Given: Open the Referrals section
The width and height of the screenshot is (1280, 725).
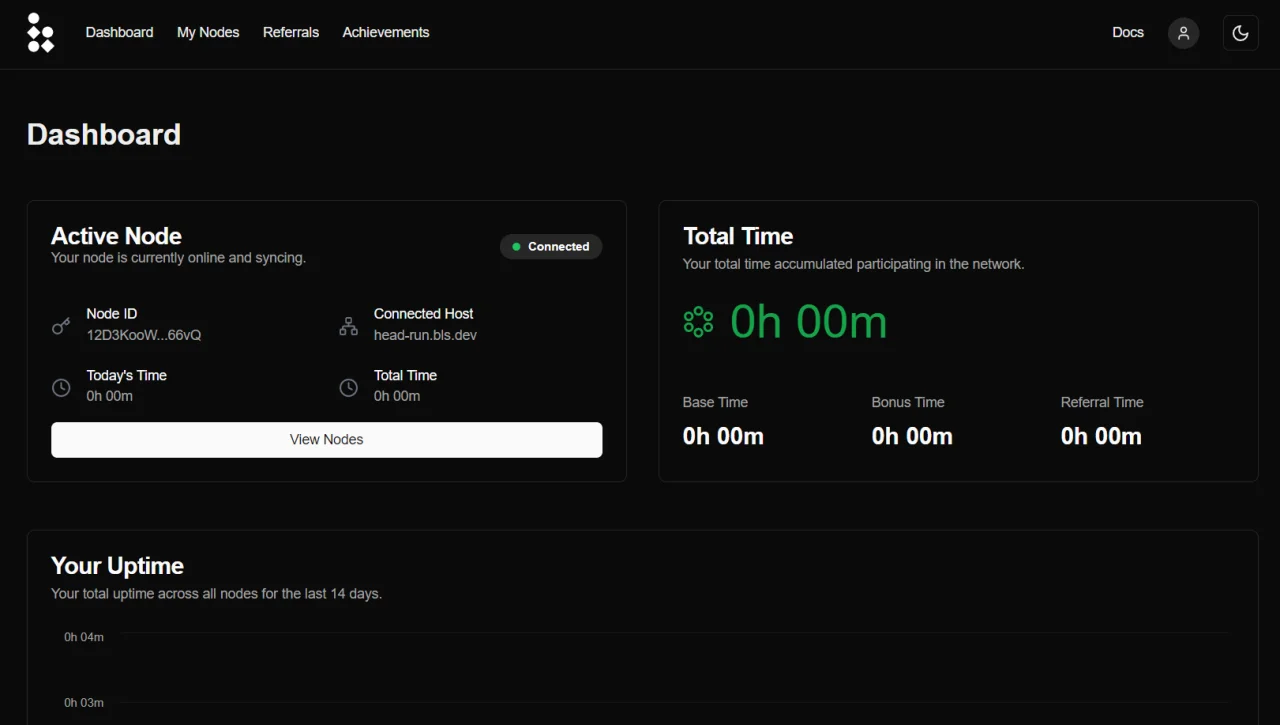Looking at the screenshot, I should point(291,32).
